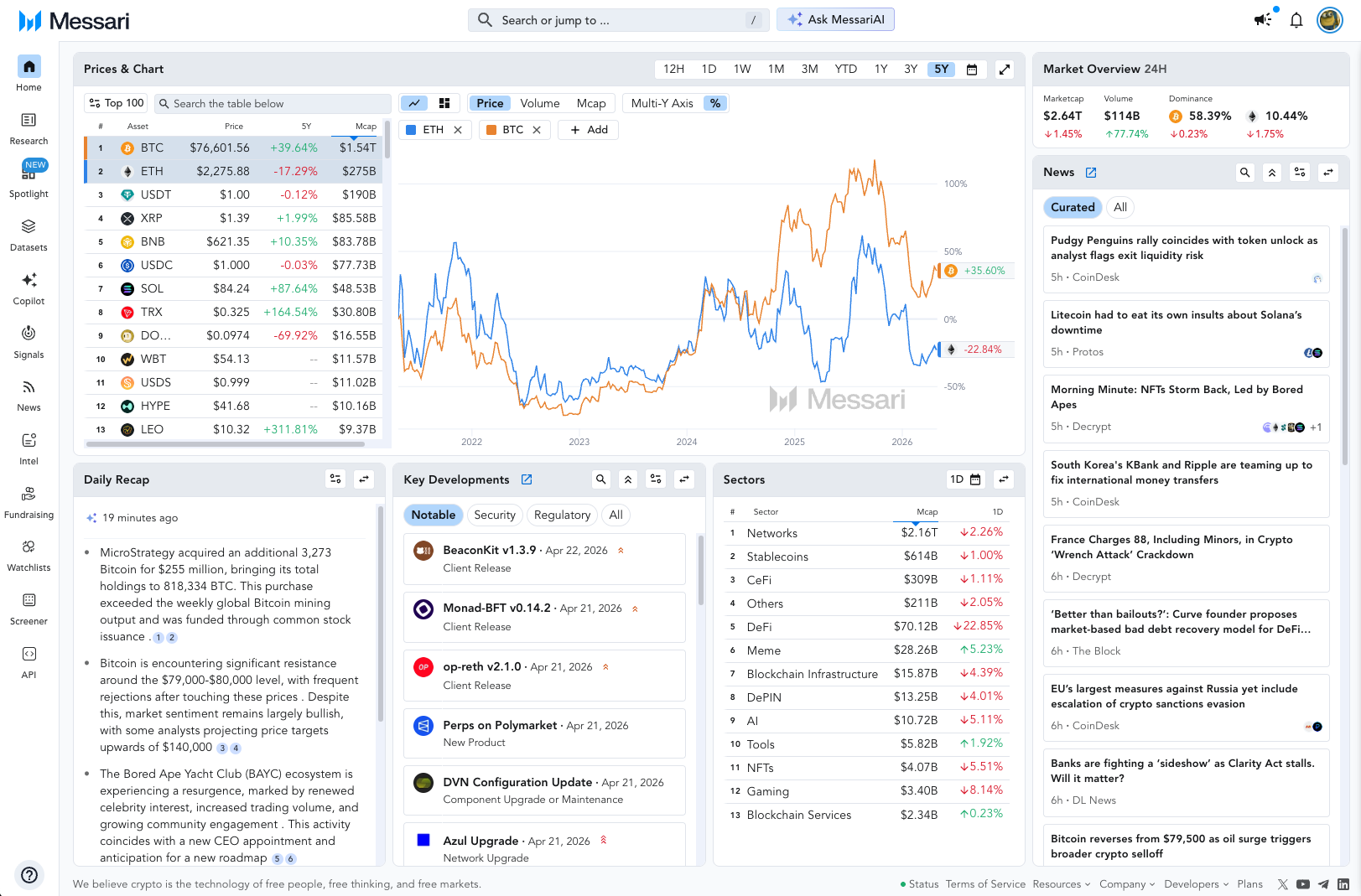Screen dimensions: 1361x896
Task: Open the News panel filter settings
Action: [x=1300, y=173]
